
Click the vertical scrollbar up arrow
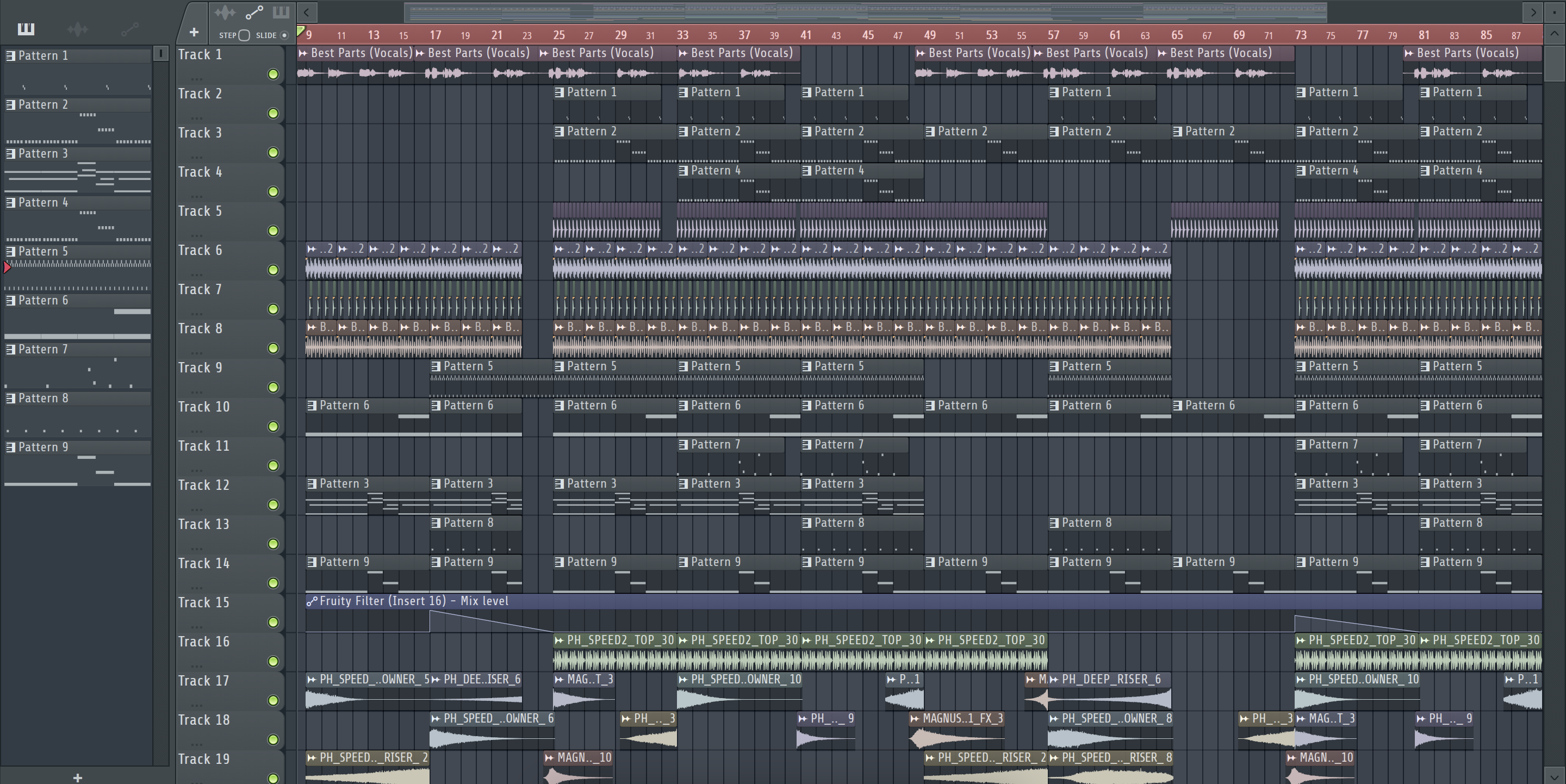click(1555, 34)
